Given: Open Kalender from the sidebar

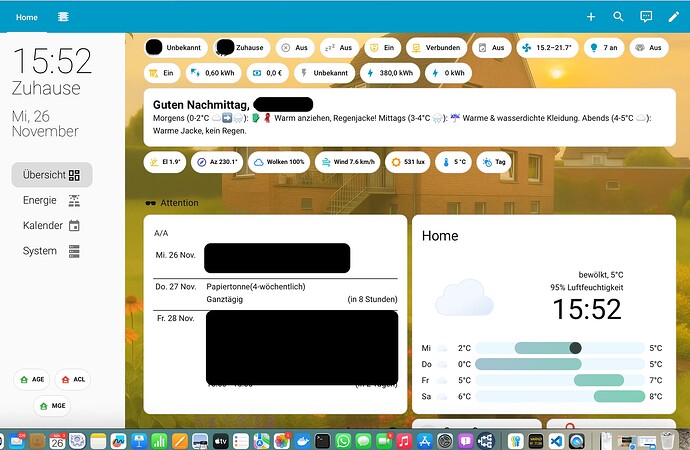Looking at the screenshot, I should (52, 225).
